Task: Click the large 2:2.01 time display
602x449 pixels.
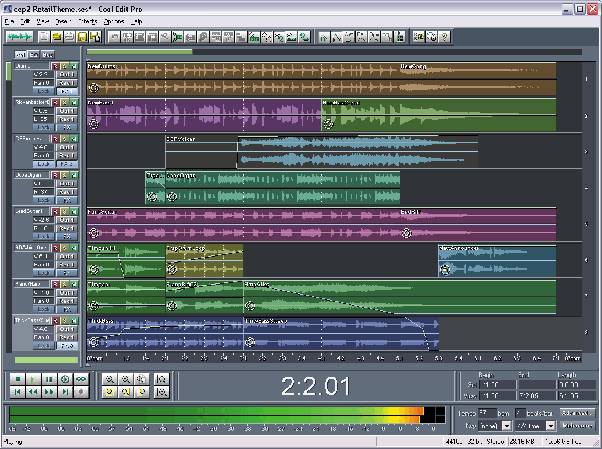Action: click(x=316, y=385)
